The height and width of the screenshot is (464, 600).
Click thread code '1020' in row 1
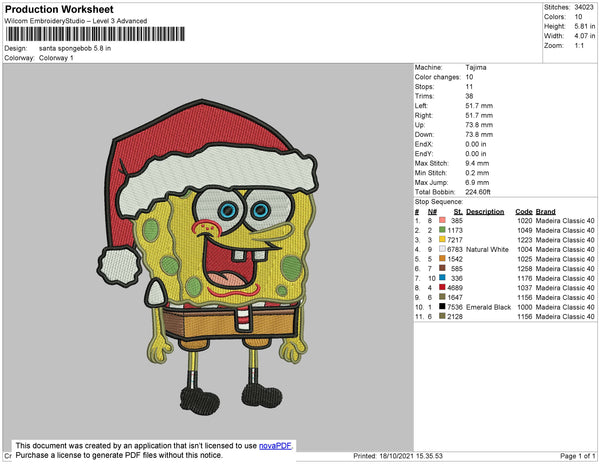click(x=525, y=221)
